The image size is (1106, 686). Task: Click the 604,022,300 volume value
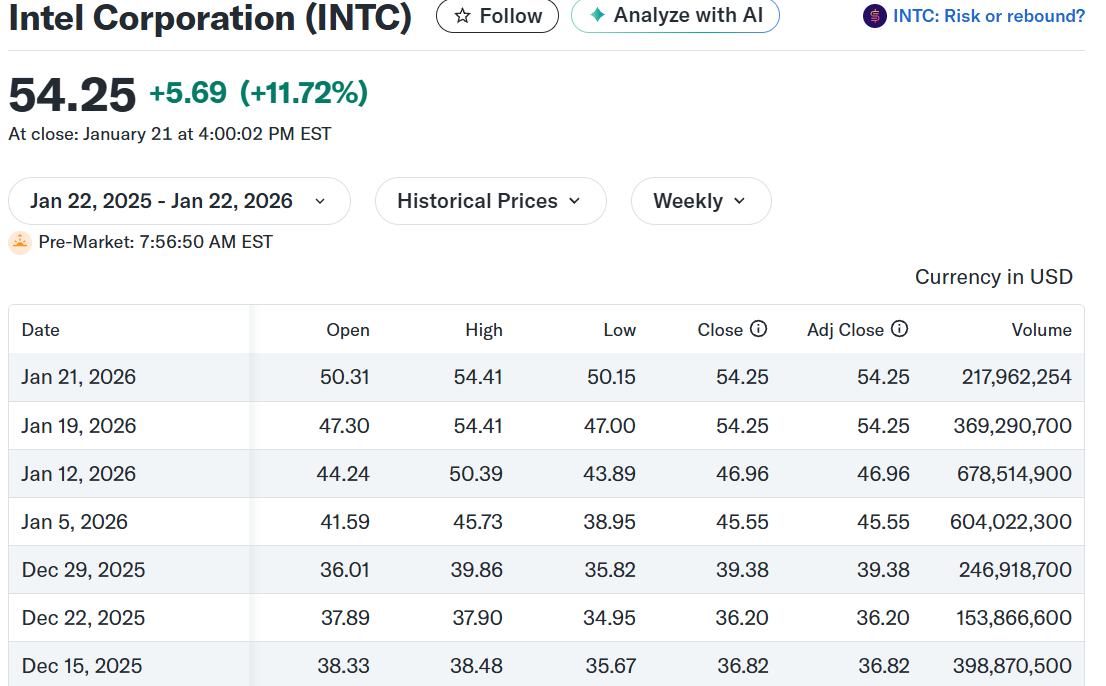pos(1011,522)
